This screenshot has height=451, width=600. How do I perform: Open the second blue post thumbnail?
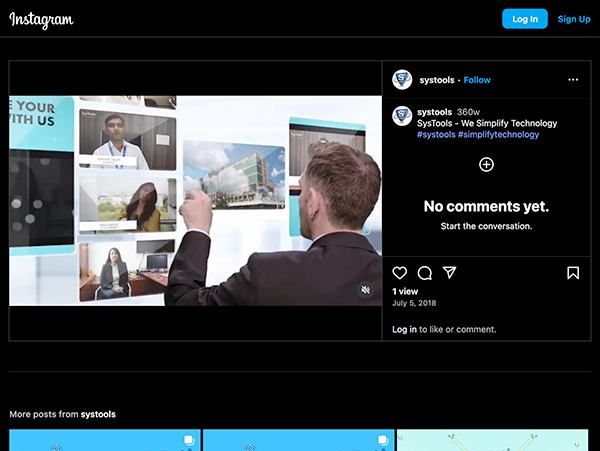(x=298, y=440)
